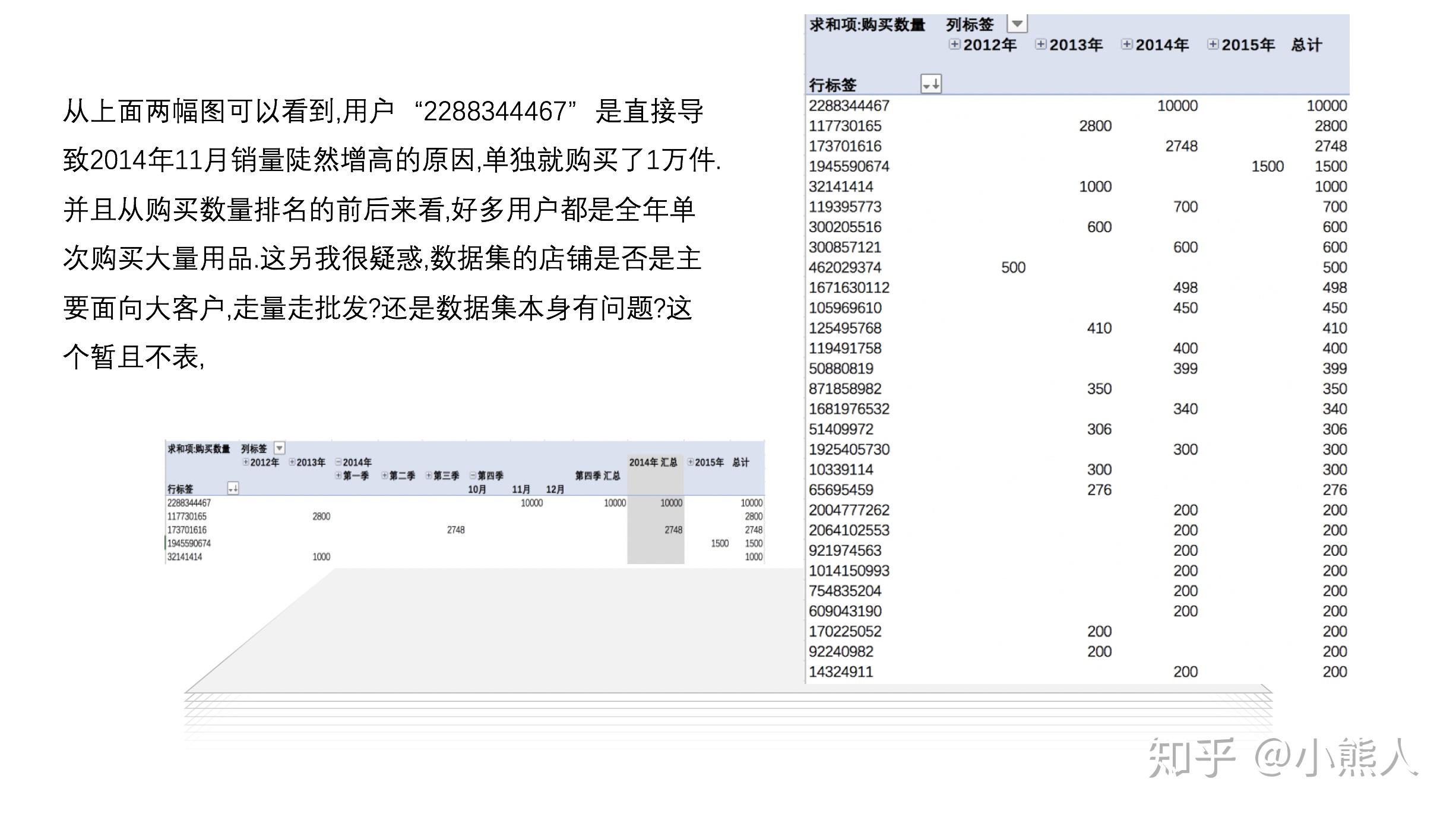Select row label 300205516
This screenshot has height=817, width=1456.
tap(845, 227)
